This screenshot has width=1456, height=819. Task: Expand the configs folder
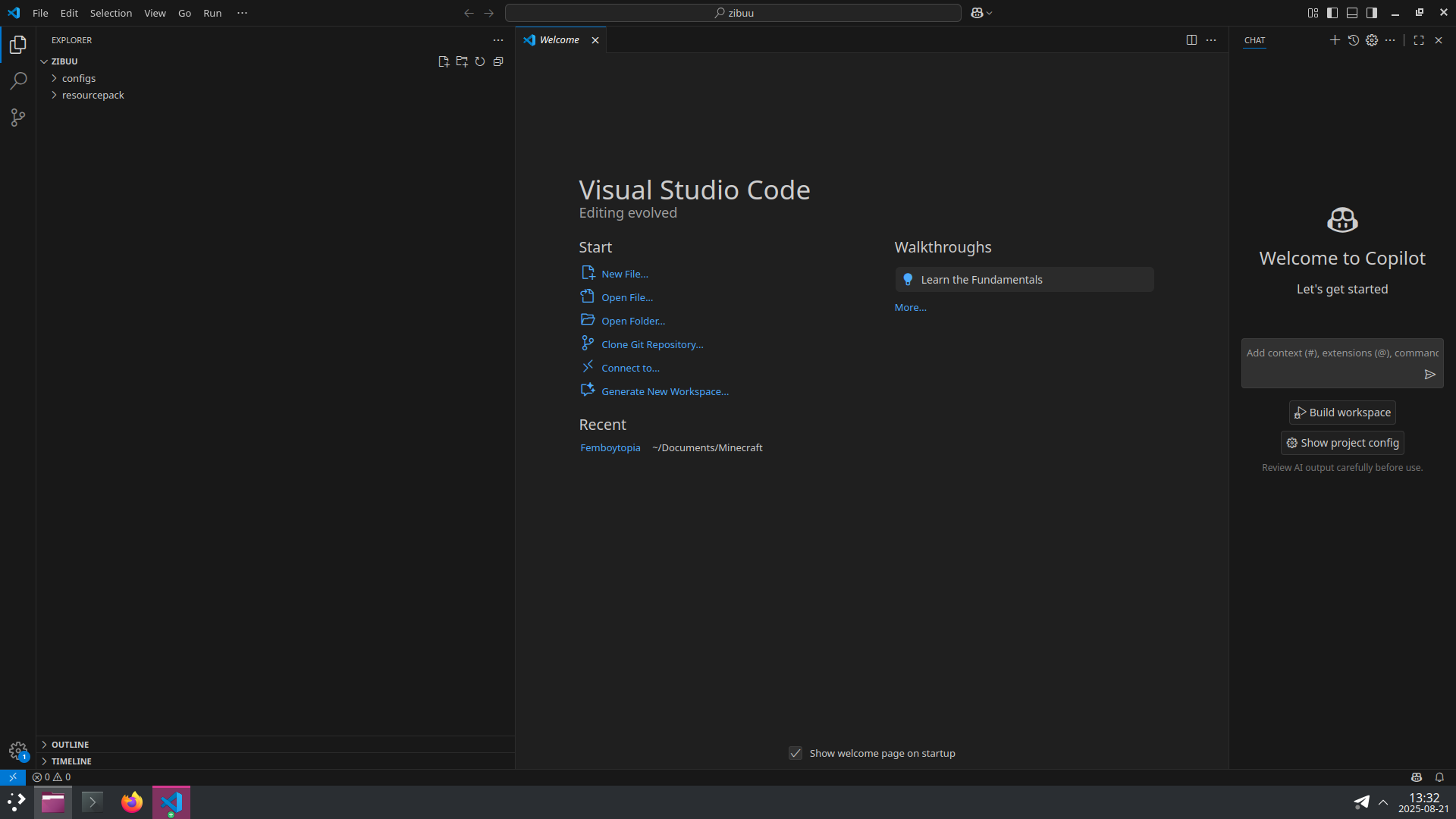(79, 78)
